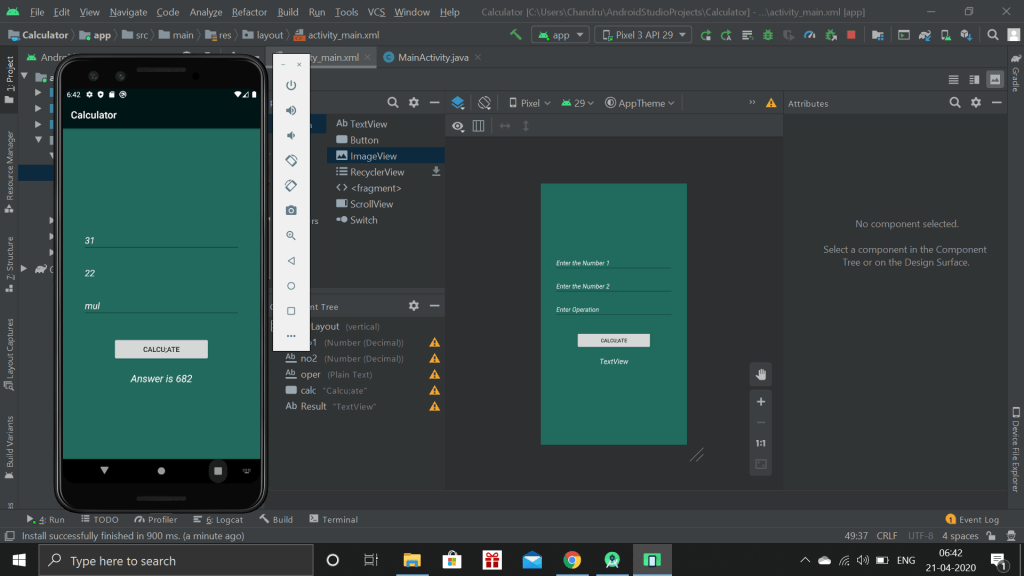The image size is (1024, 576).
Task: Click the Debug app bug icon
Action: [768, 35]
